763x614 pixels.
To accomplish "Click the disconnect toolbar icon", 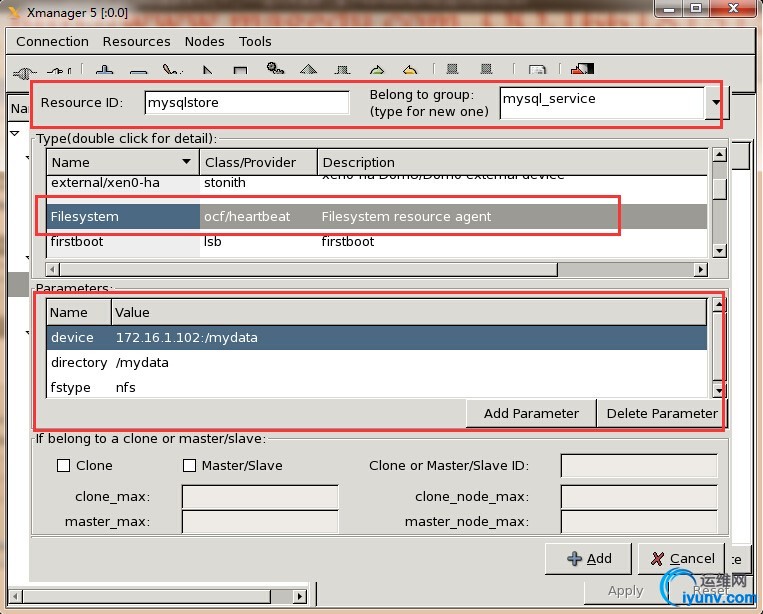I will (x=59, y=71).
